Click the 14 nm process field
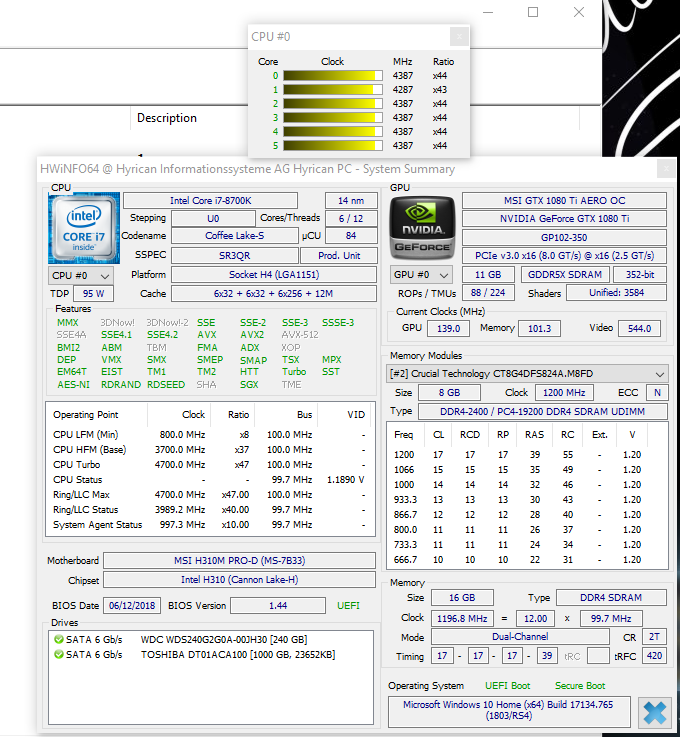Screen dimensions: 680x737 pyautogui.click(x=351, y=201)
